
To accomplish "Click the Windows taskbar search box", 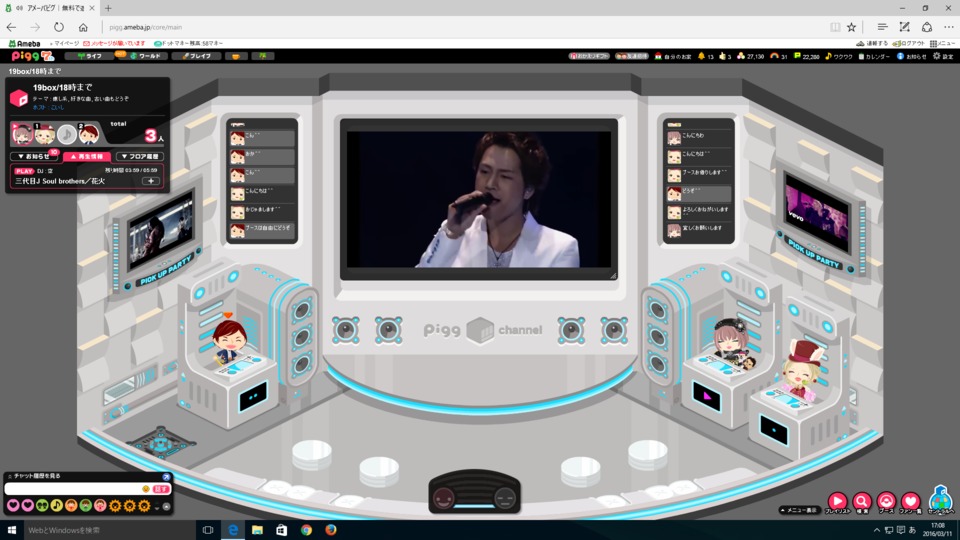I will pos(109,530).
